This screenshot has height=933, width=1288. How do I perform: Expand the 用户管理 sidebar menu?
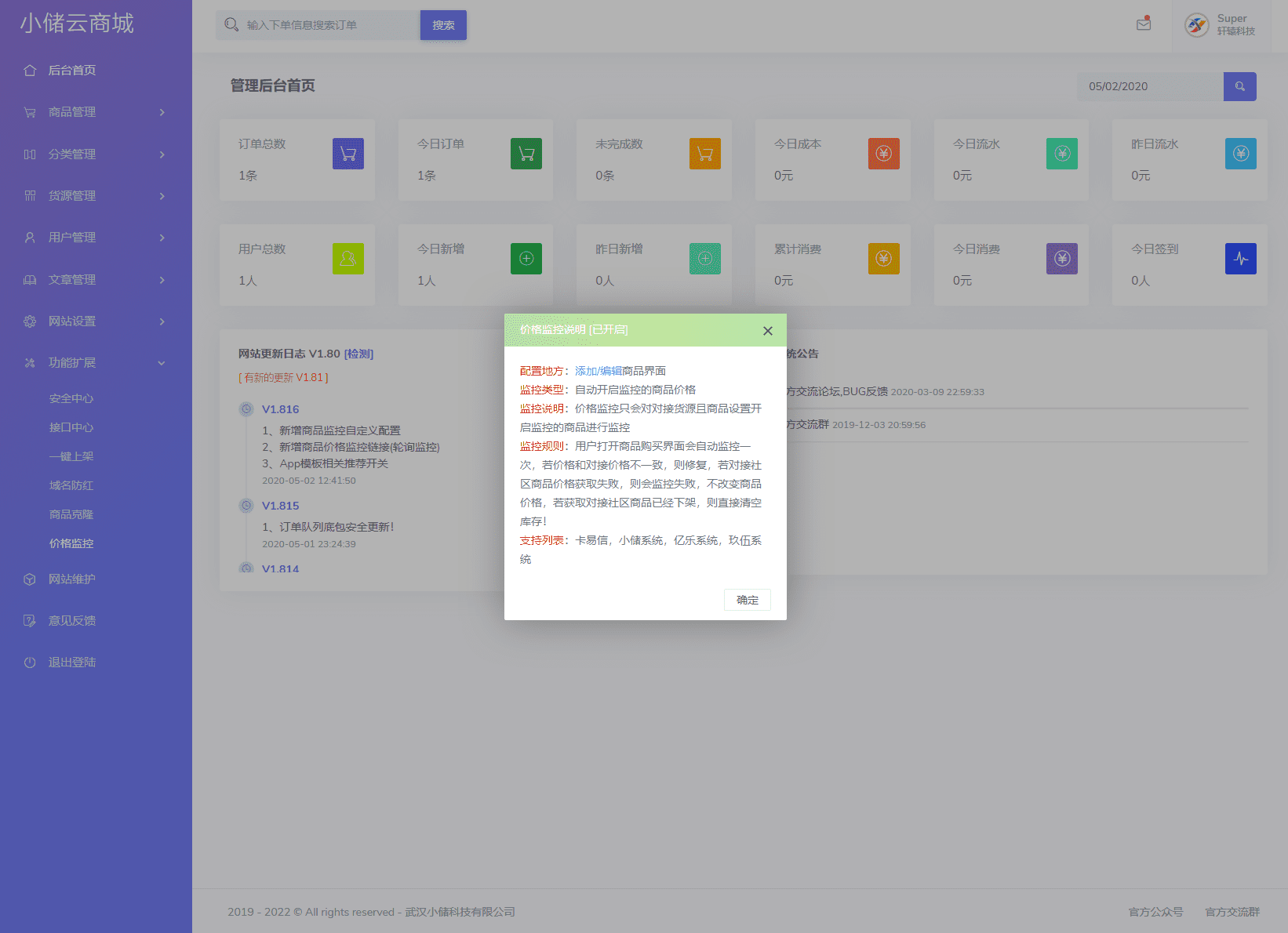coord(94,238)
